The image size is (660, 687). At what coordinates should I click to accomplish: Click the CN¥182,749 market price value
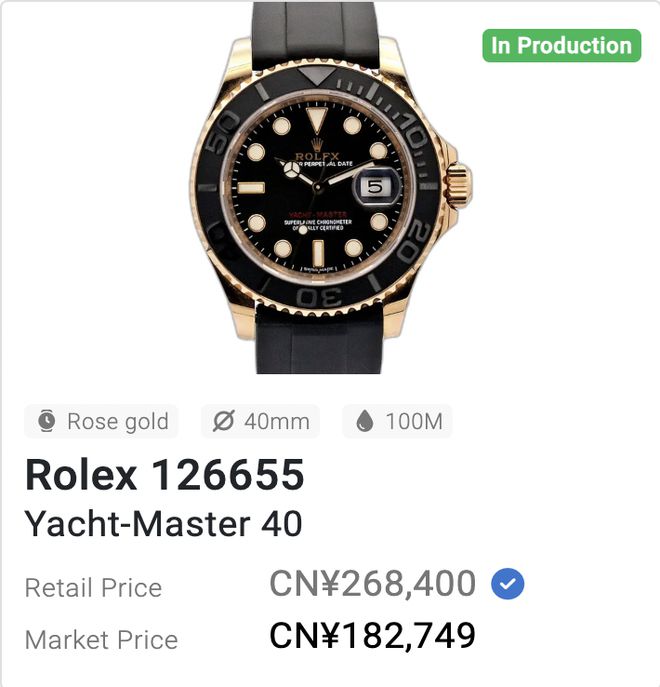coord(372,636)
